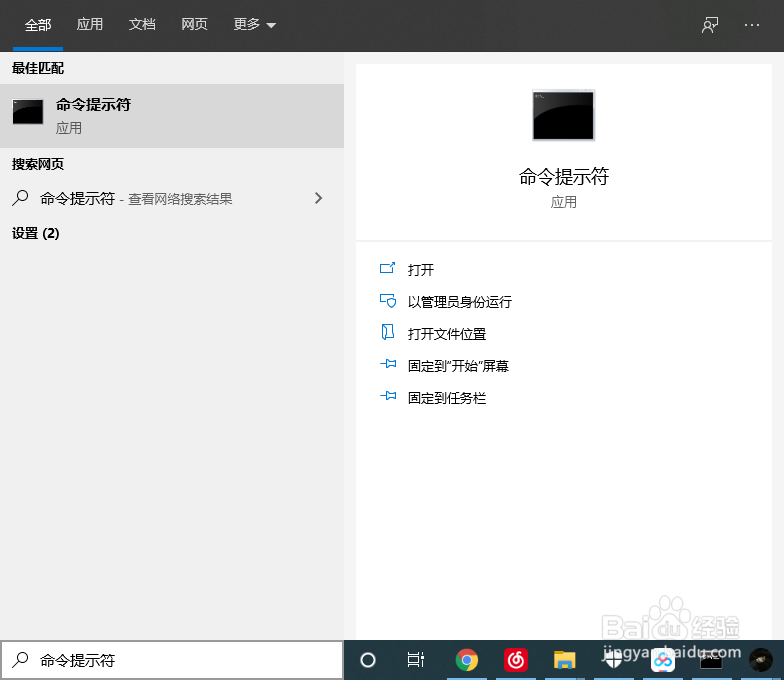Click the 命令提示符 title in details pane
This screenshot has height=680, width=784.
tap(564, 176)
